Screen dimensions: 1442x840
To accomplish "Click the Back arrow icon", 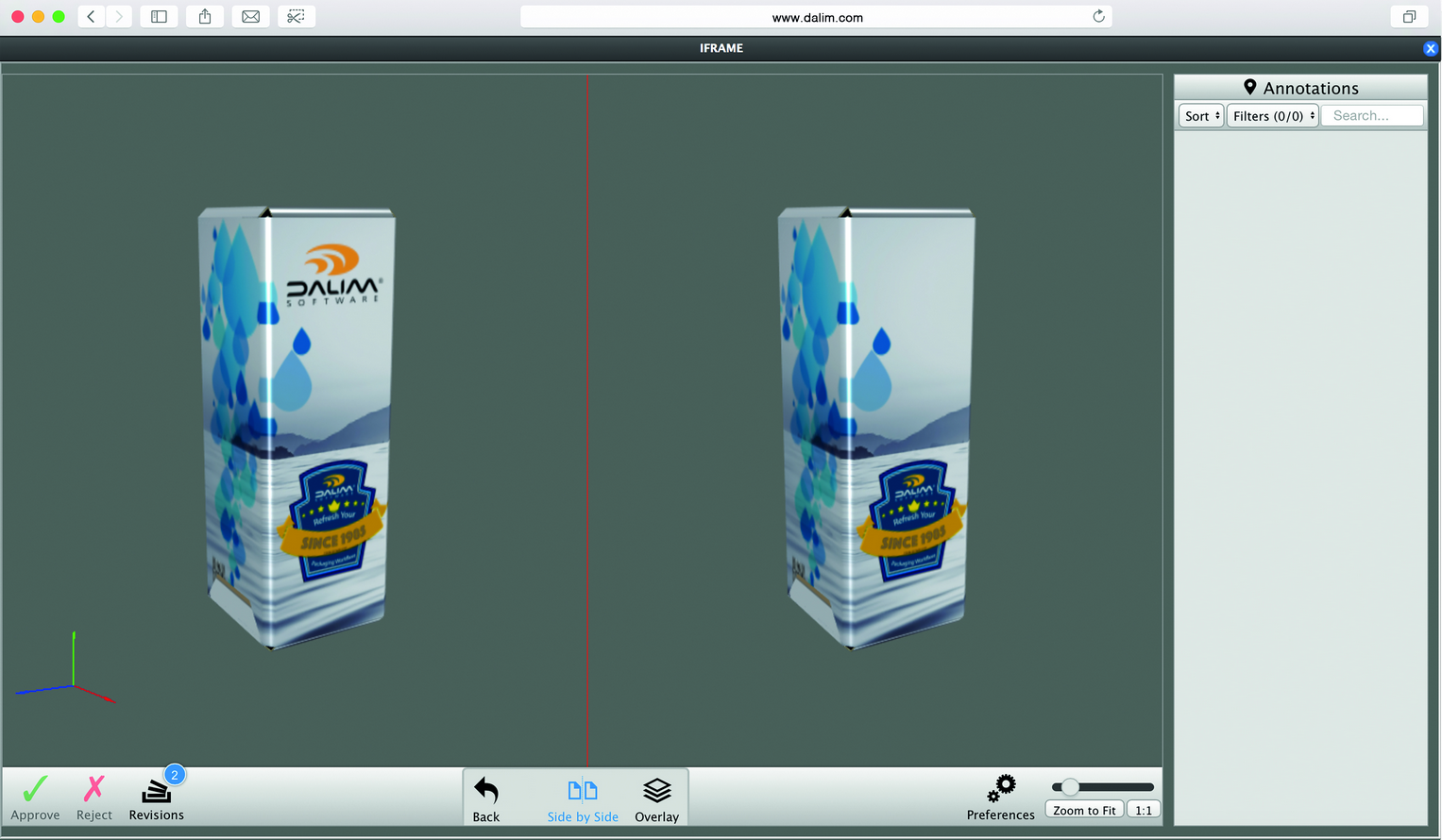I will [x=486, y=791].
